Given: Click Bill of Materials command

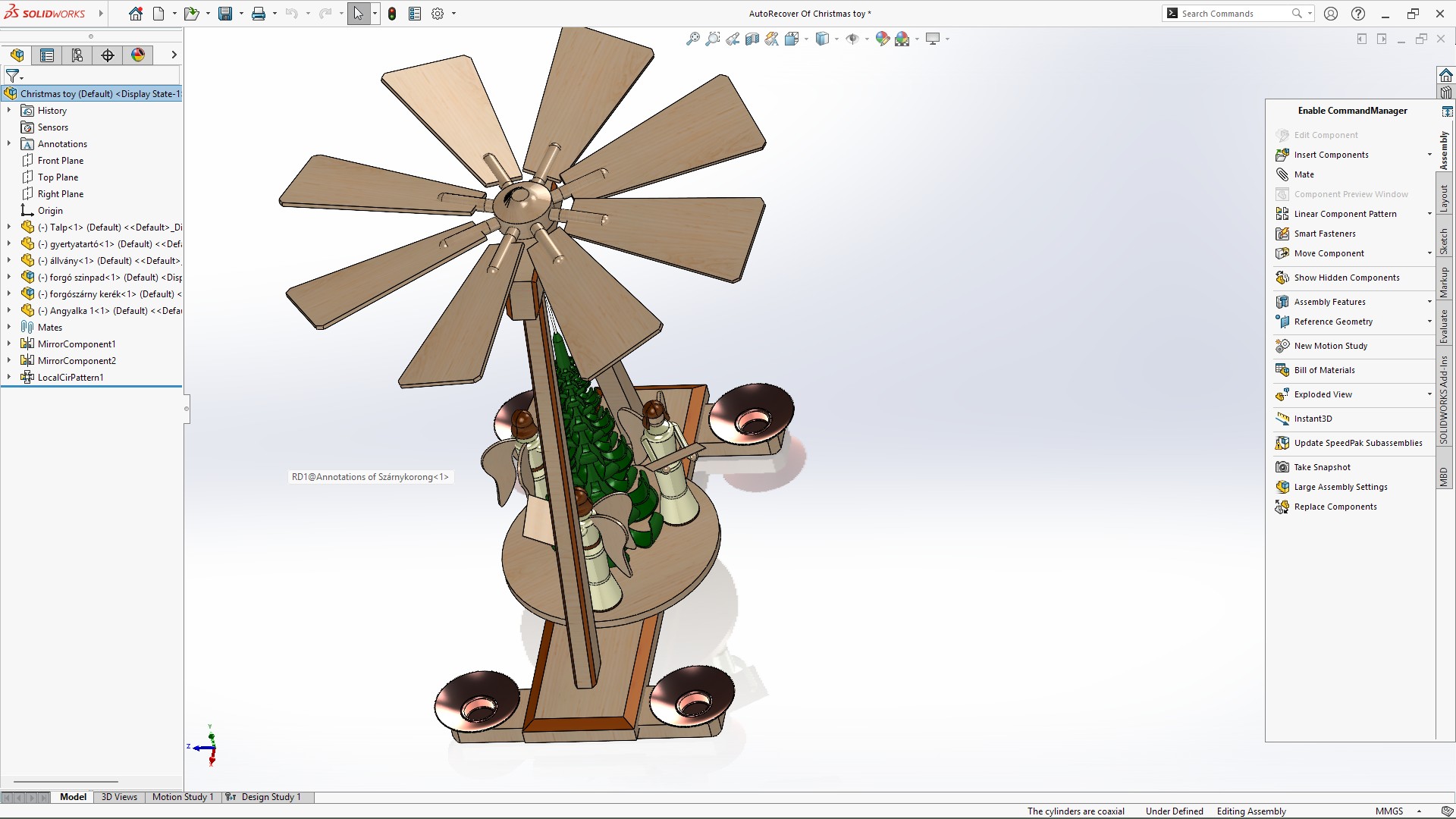Looking at the screenshot, I should point(1324,370).
